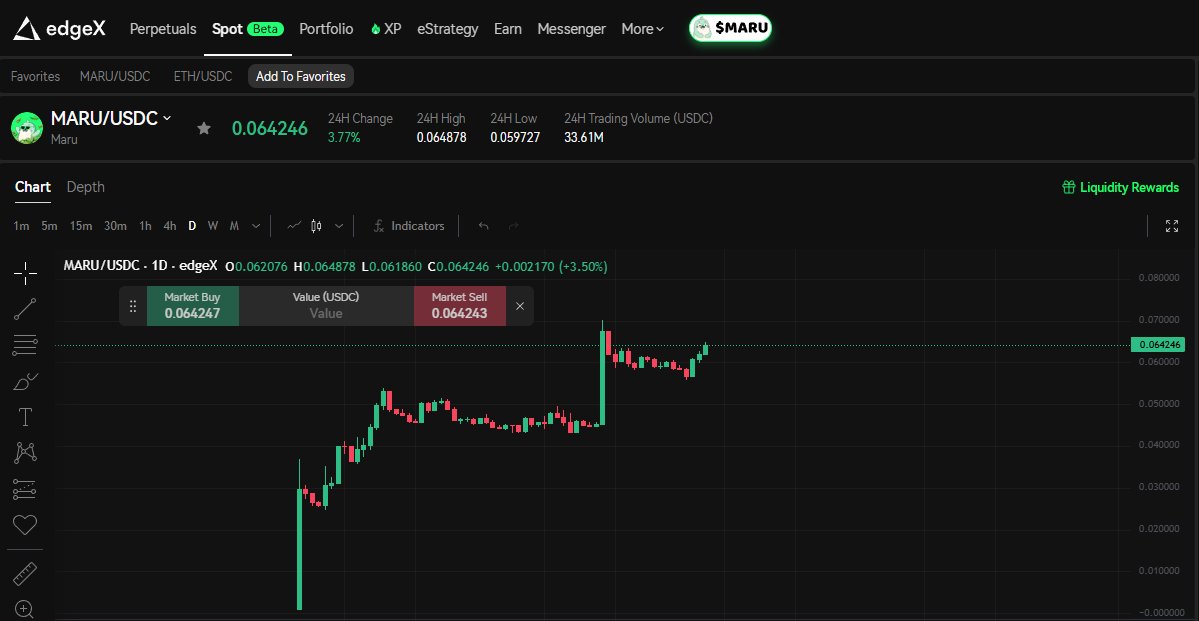Select the brush drawing tool
1199x621 pixels.
pyautogui.click(x=25, y=381)
